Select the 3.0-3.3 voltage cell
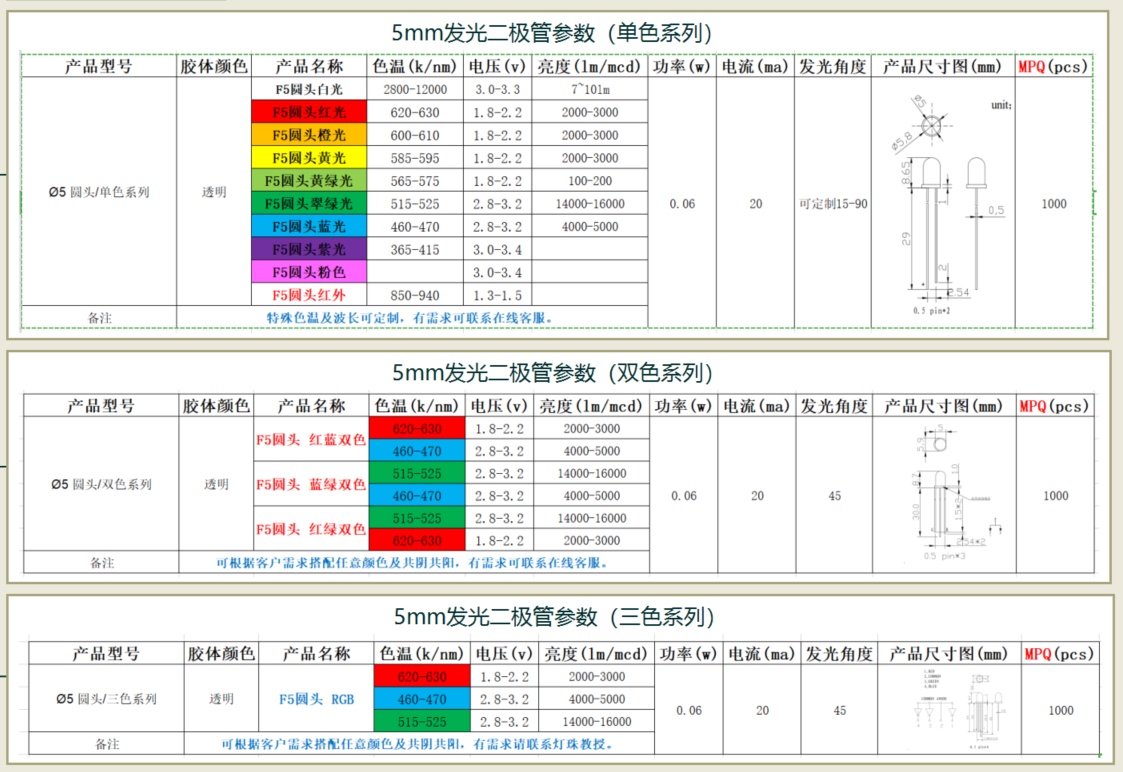 (x=497, y=89)
